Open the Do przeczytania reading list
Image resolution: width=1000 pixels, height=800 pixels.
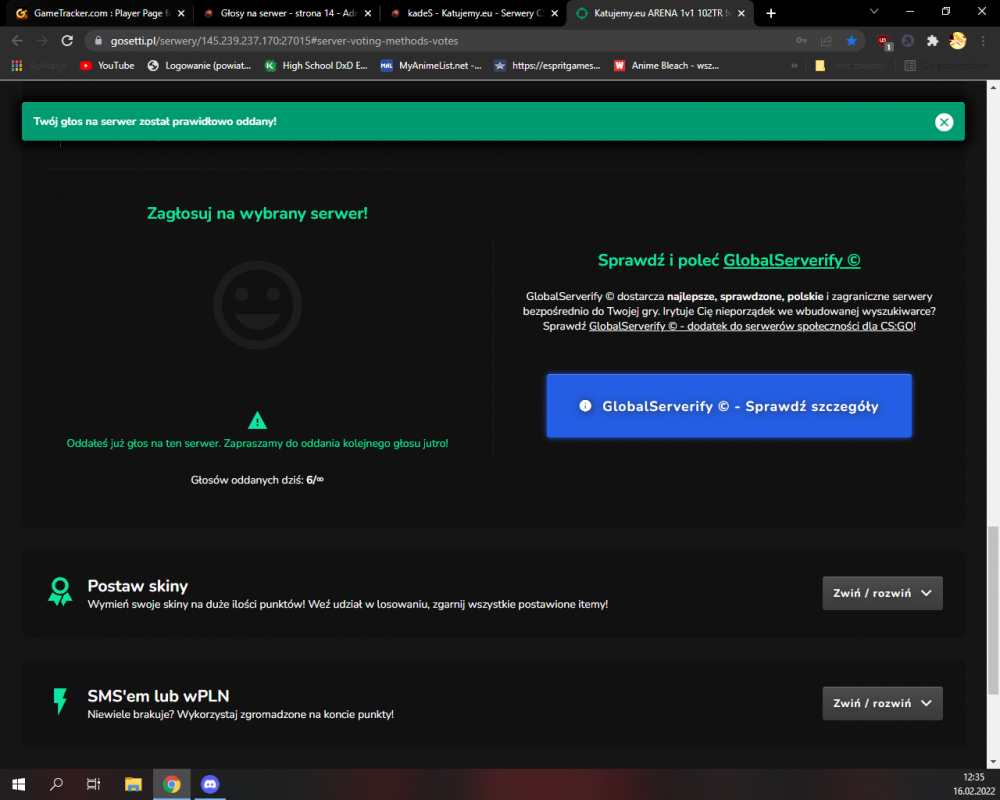tap(947, 66)
